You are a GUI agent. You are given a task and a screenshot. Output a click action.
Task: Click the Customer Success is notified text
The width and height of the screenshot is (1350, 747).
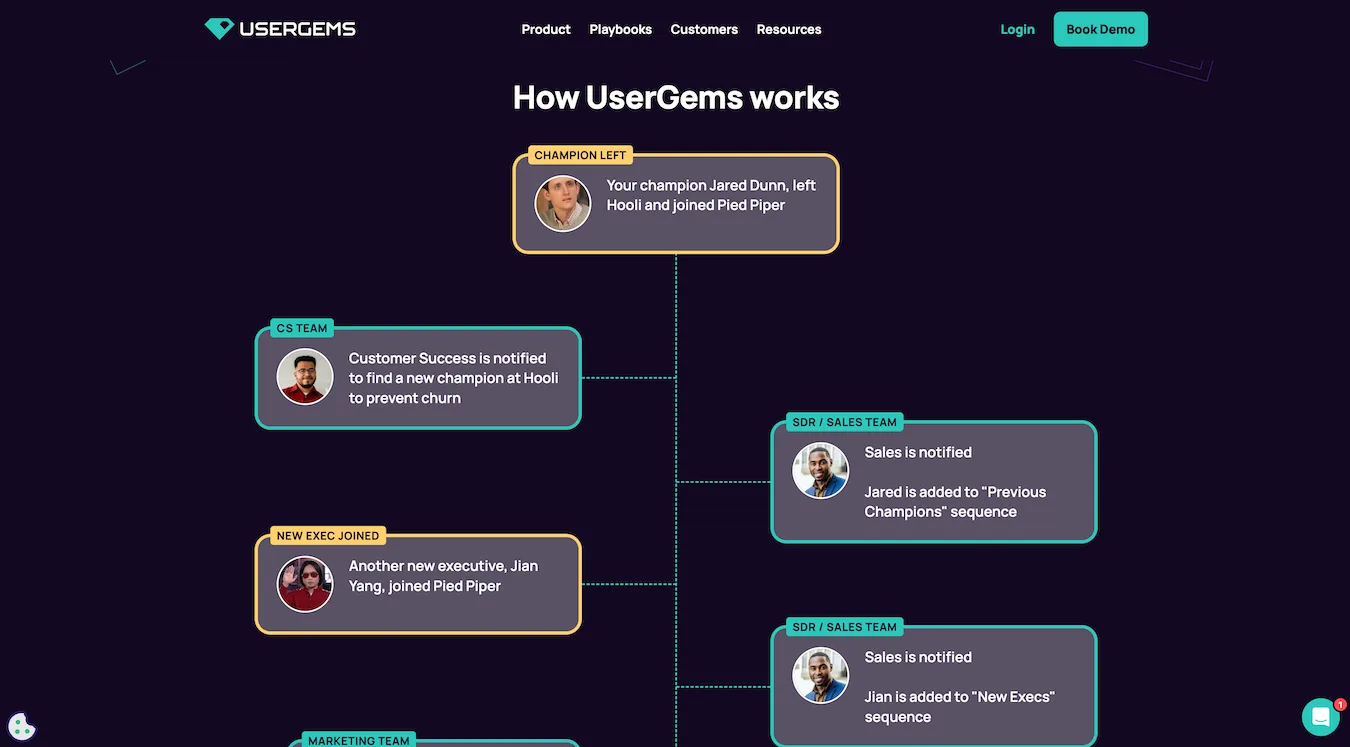click(x=453, y=378)
